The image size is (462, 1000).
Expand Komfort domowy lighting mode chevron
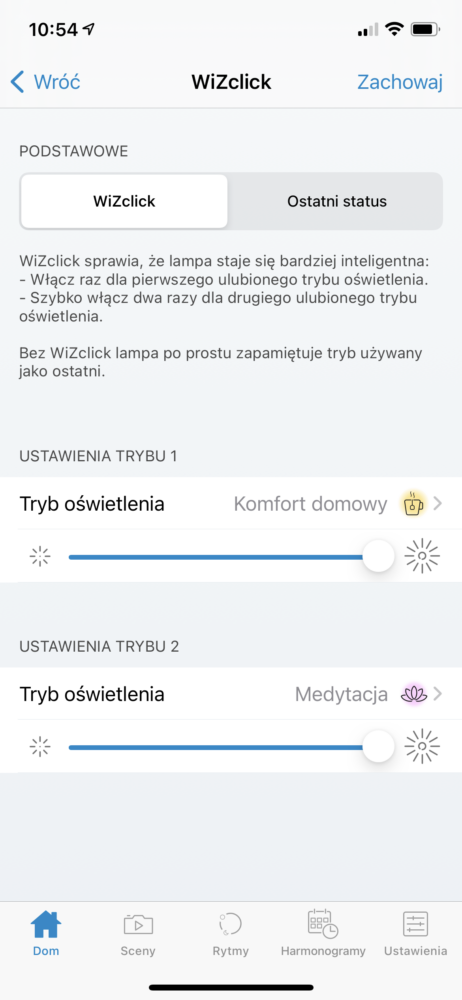tap(438, 504)
